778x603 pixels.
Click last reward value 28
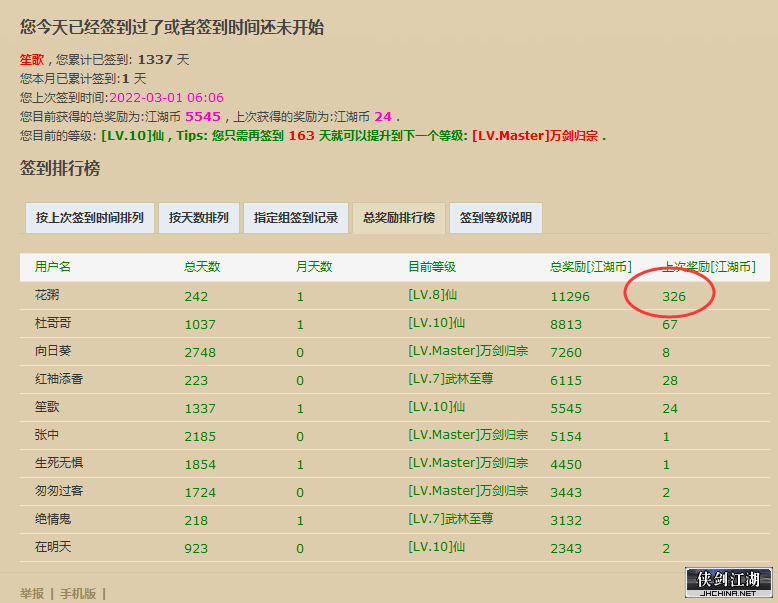(670, 381)
